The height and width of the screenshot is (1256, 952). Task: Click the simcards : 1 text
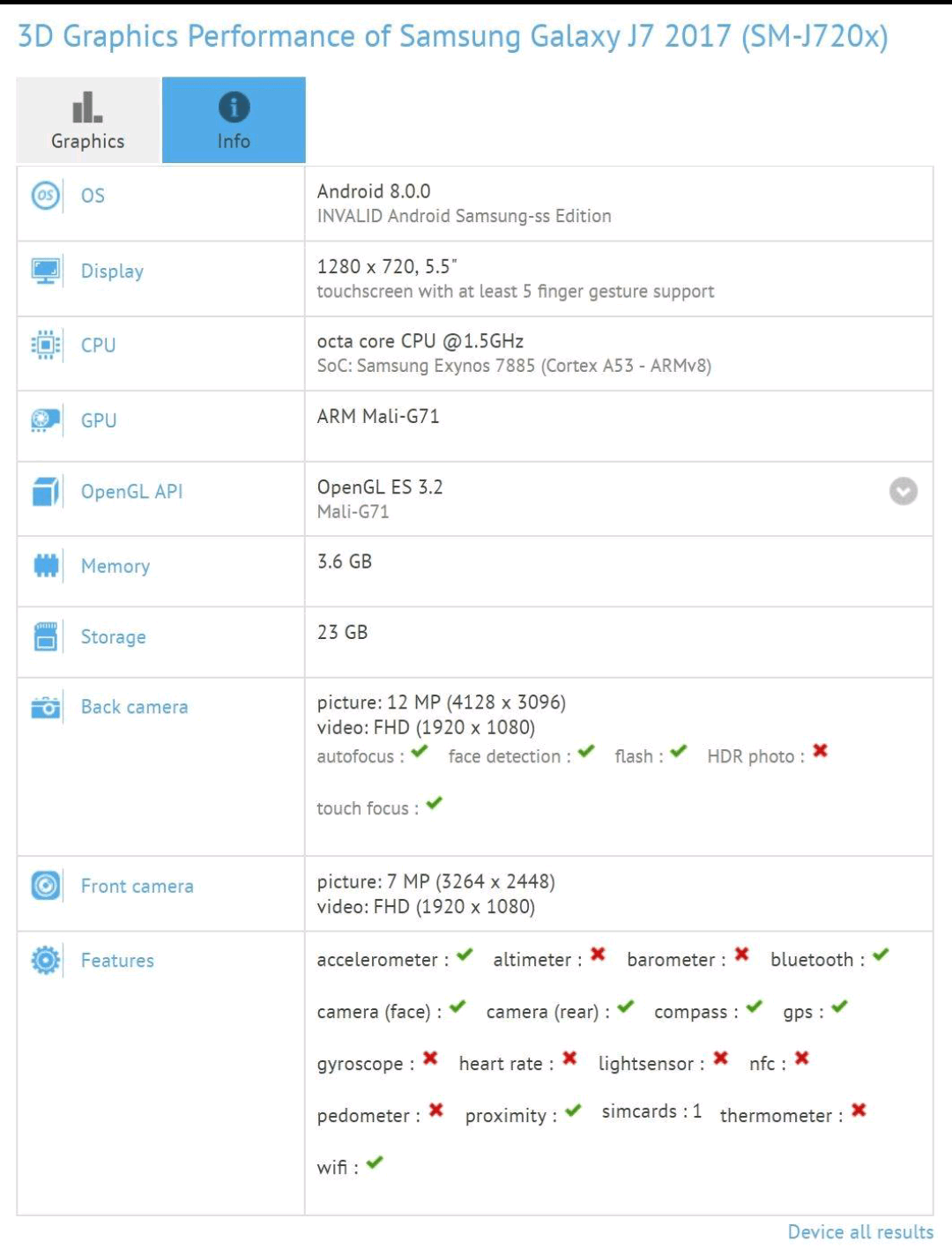coord(651,1111)
